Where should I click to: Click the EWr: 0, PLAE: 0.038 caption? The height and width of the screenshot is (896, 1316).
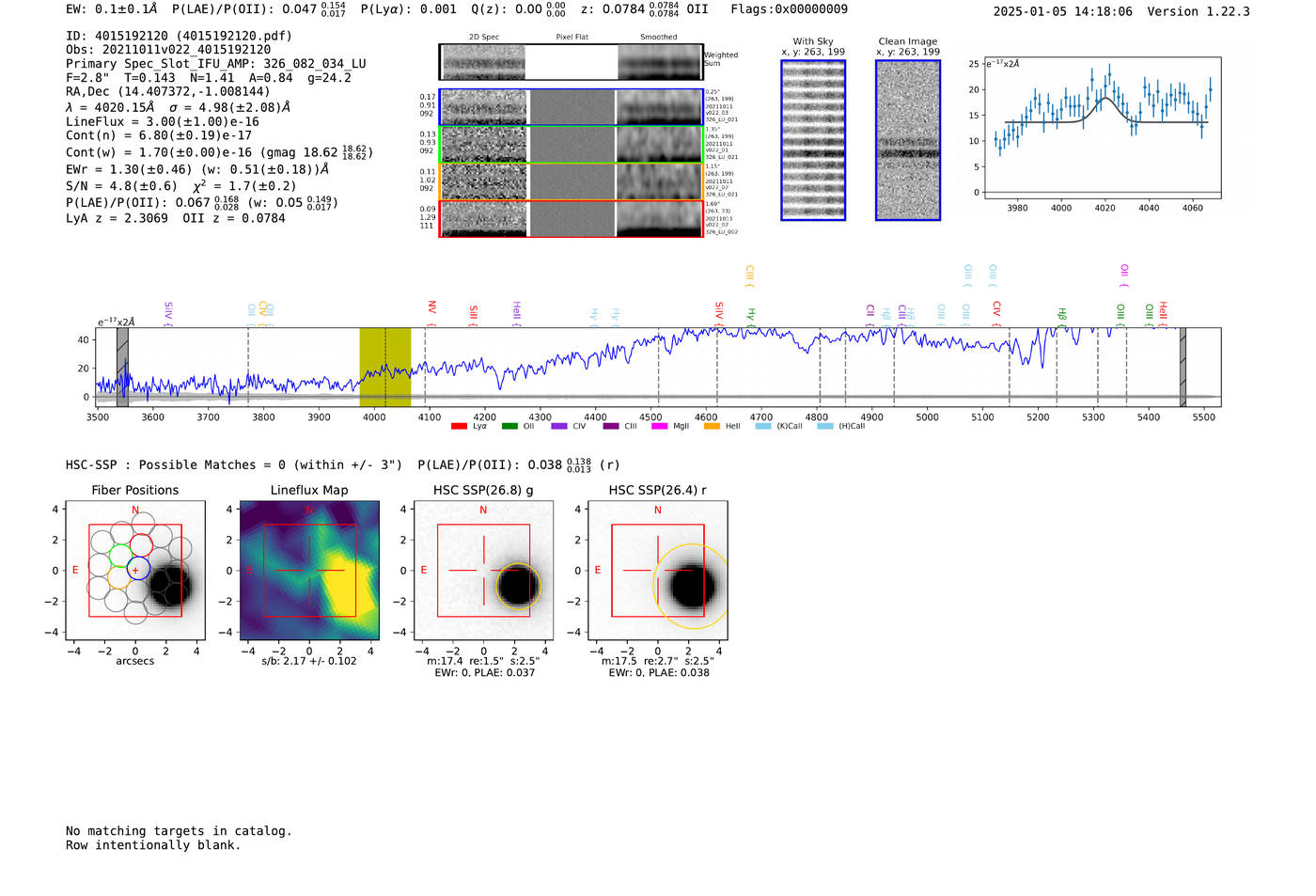(x=659, y=673)
